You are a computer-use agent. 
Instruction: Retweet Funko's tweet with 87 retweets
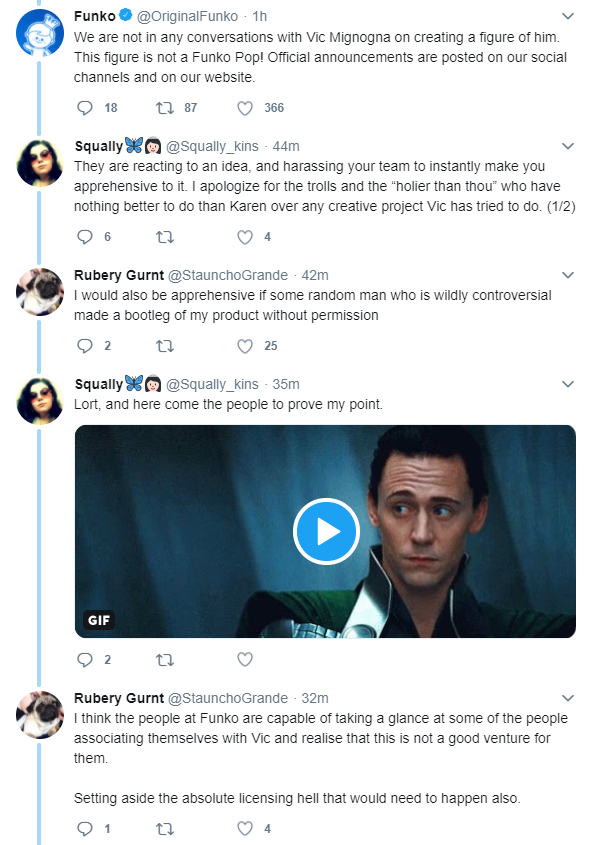[x=165, y=108]
